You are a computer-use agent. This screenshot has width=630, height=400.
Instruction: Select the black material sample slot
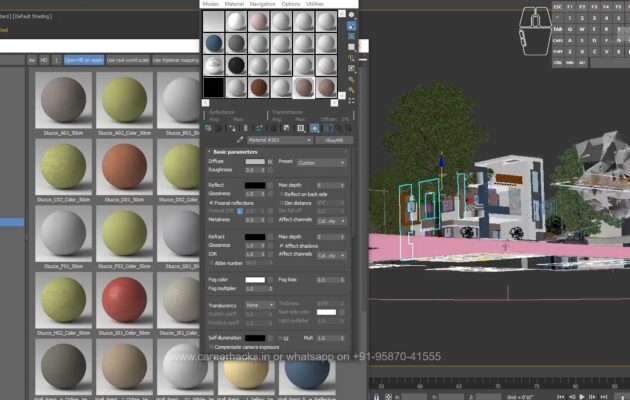point(237,65)
